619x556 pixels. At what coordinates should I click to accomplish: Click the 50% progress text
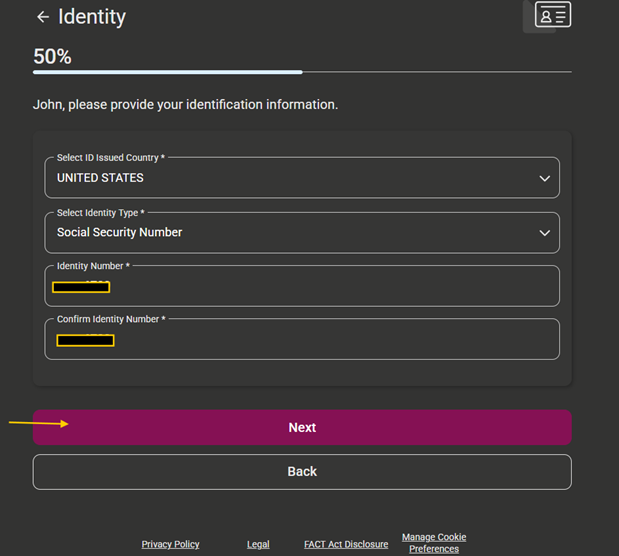[53, 56]
